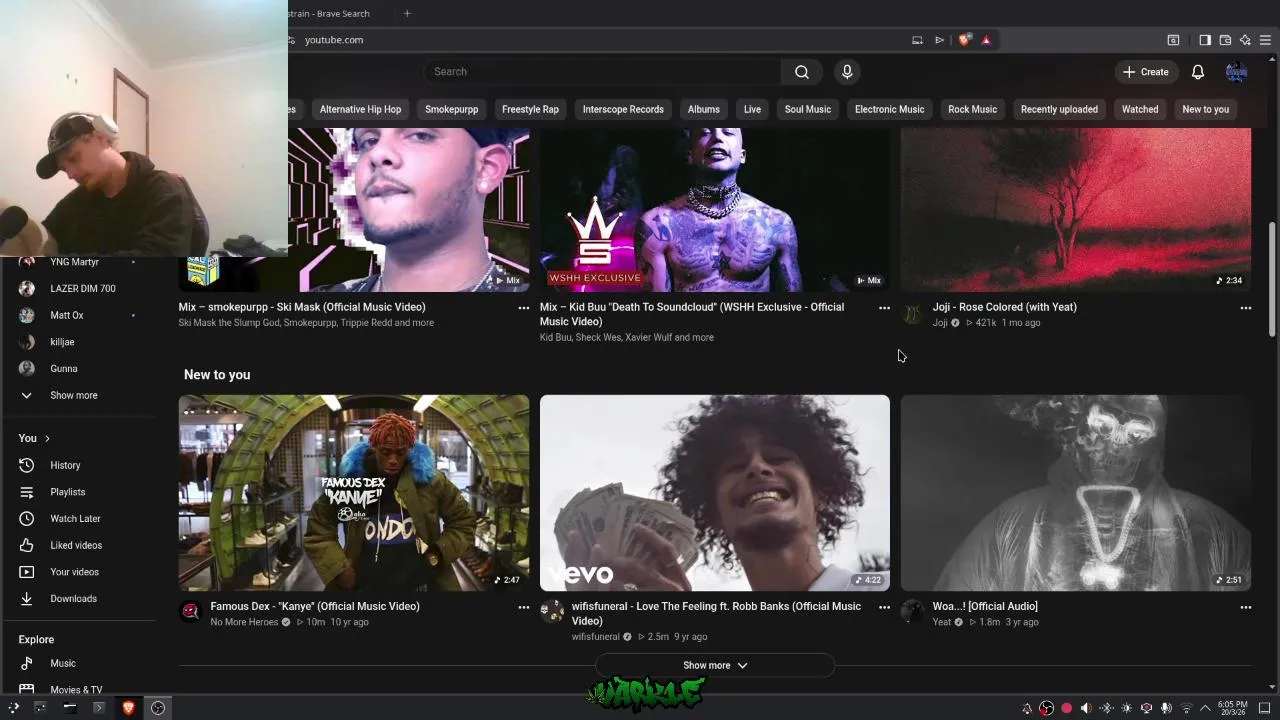Select the Live filter chip
The width and height of the screenshot is (1280, 720).
[x=752, y=109]
